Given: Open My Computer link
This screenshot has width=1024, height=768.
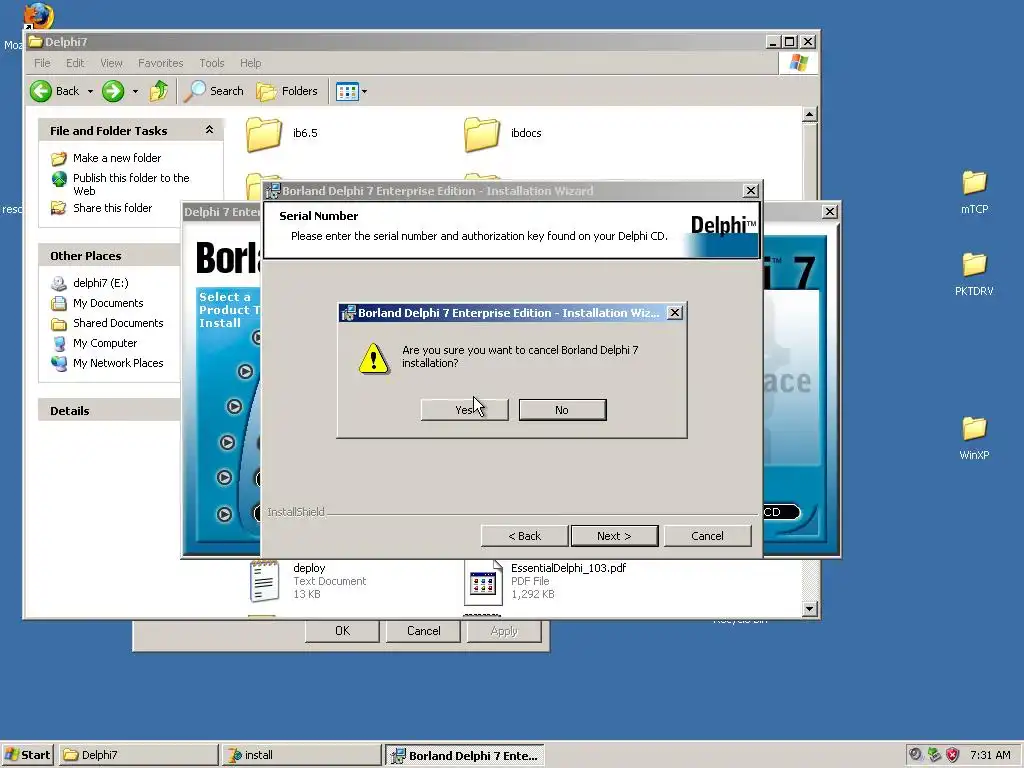Looking at the screenshot, I should [x=105, y=343].
